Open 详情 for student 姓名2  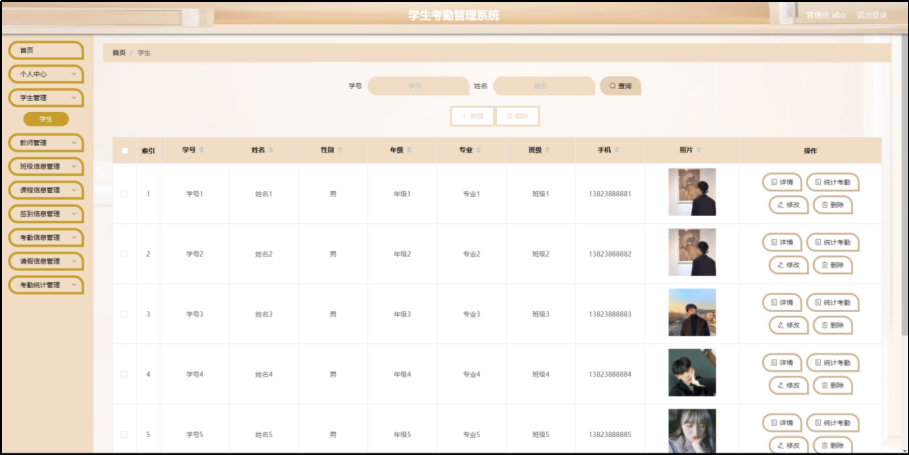pyautogui.click(x=781, y=242)
